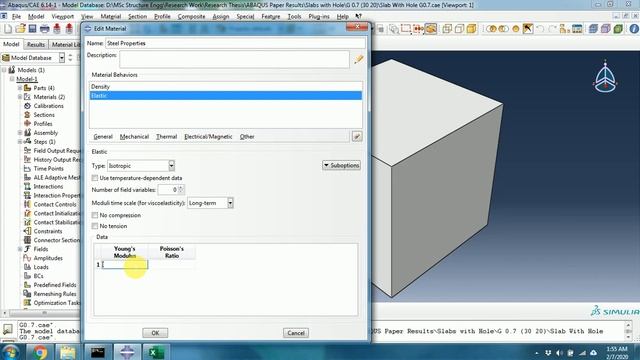This screenshot has height=360, width=640.
Task: Click the view triad compass in viewport
Action: click(605, 78)
